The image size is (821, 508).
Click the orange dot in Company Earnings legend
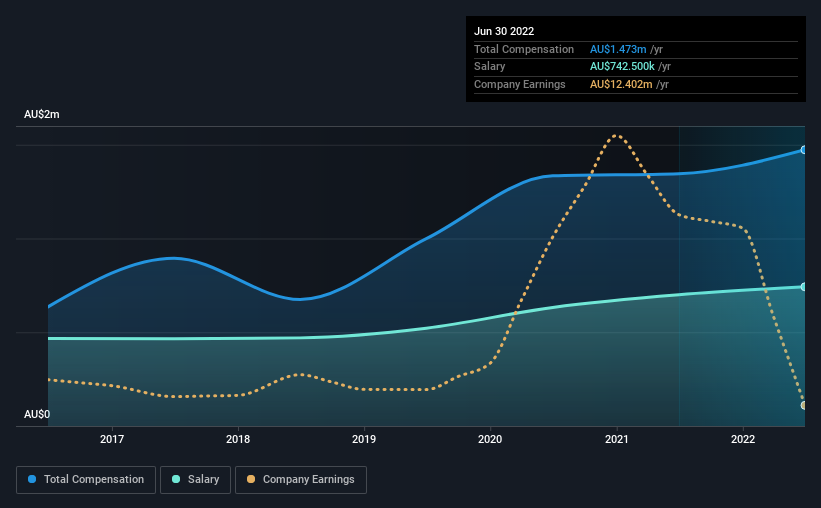coord(251,479)
